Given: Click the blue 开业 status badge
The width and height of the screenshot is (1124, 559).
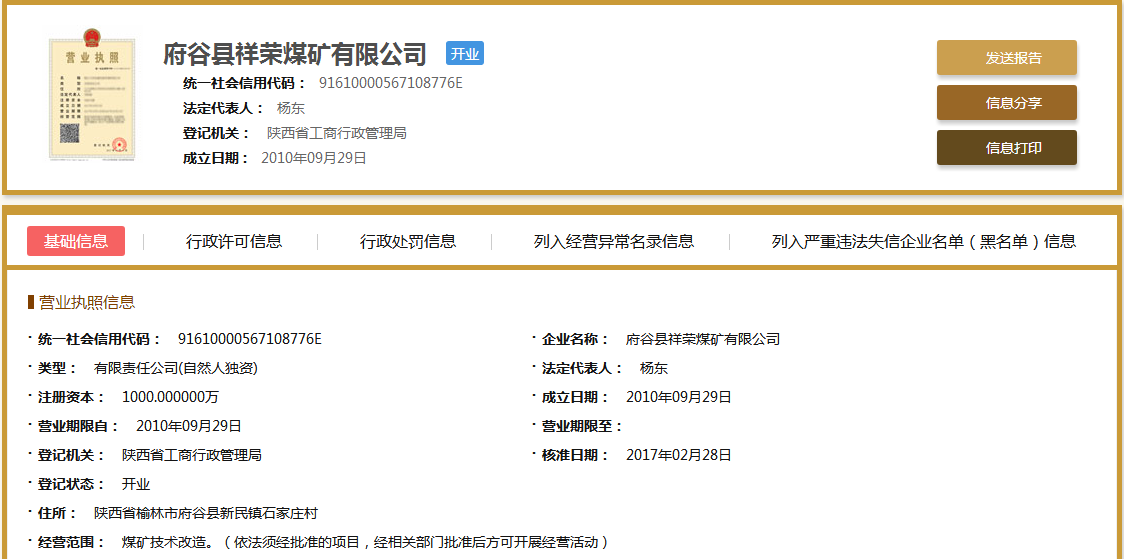Looking at the screenshot, I should click(464, 54).
